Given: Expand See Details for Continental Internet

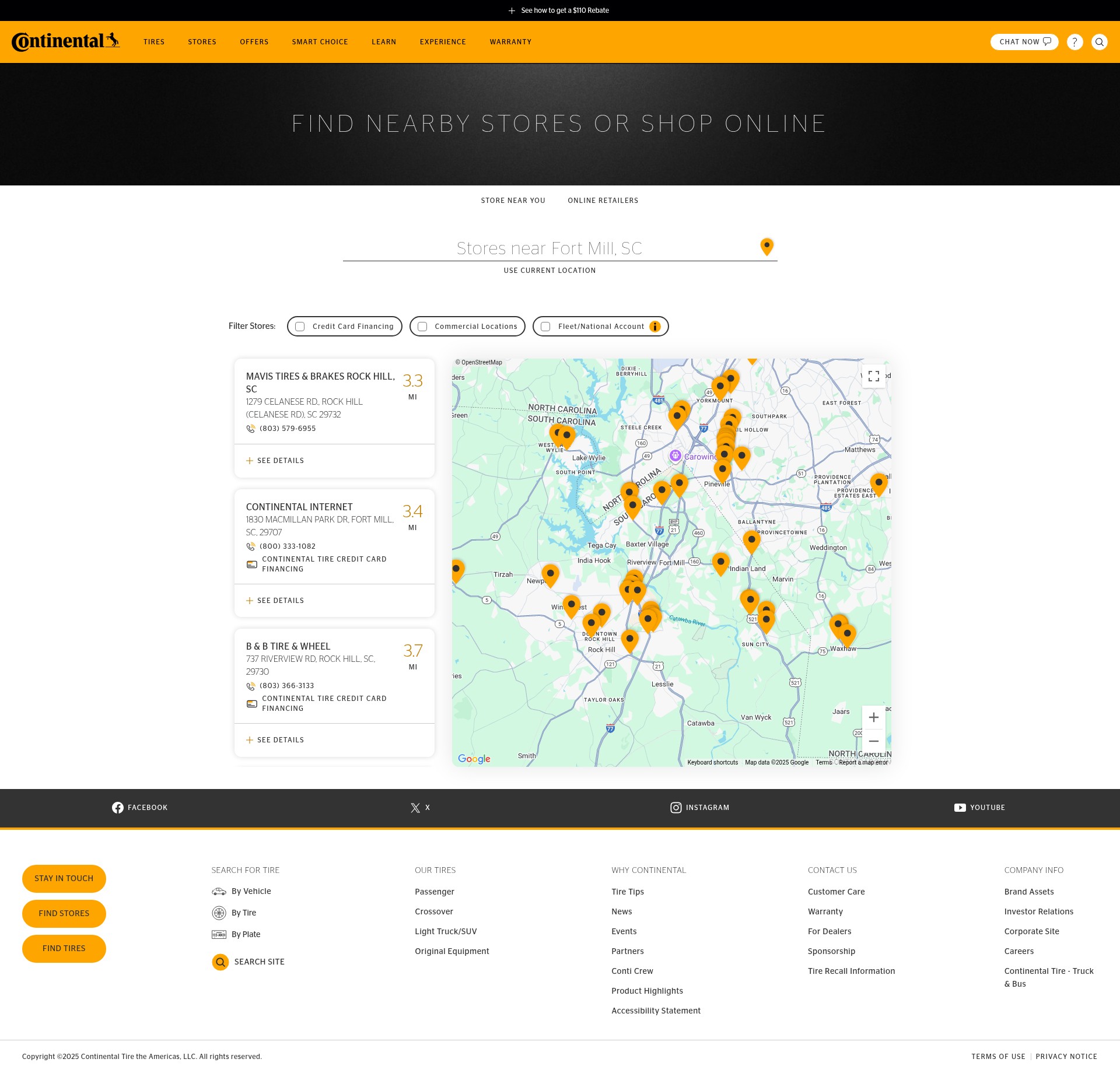Looking at the screenshot, I should pyautogui.click(x=275, y=601).
